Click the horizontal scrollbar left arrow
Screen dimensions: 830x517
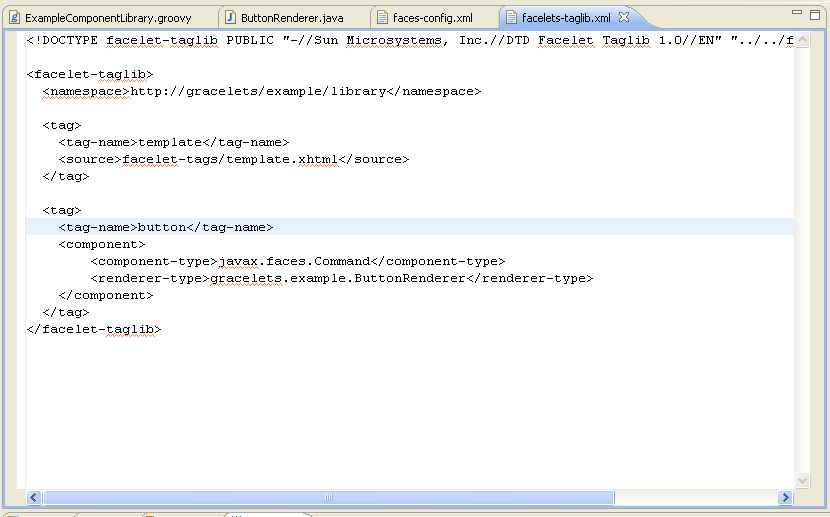click(x=34, y=497)
